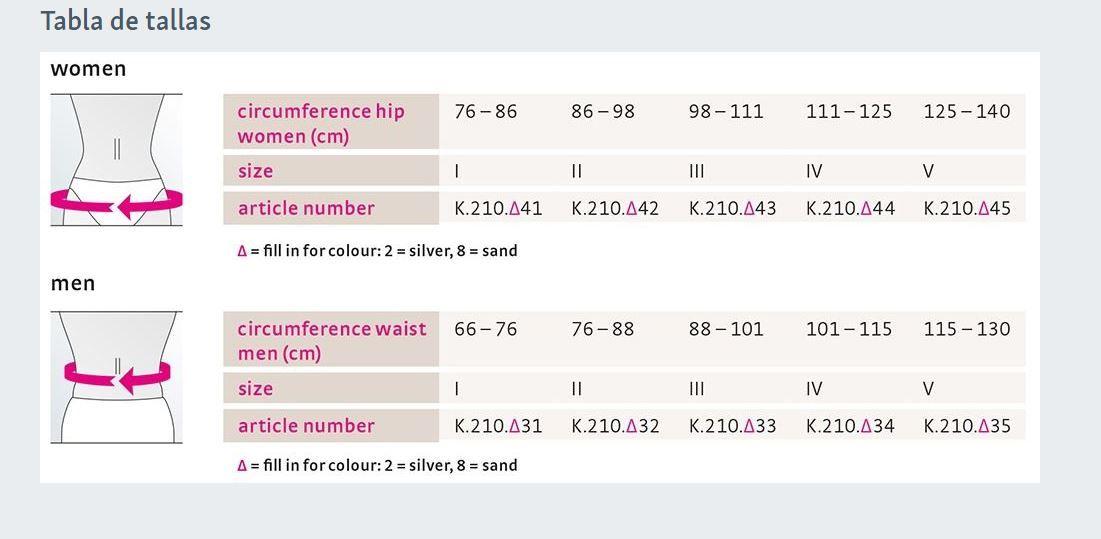This screenshot has height=539, width=1101.
Task: Click men's article number K.210.Δ31
Action: [498, 425]
